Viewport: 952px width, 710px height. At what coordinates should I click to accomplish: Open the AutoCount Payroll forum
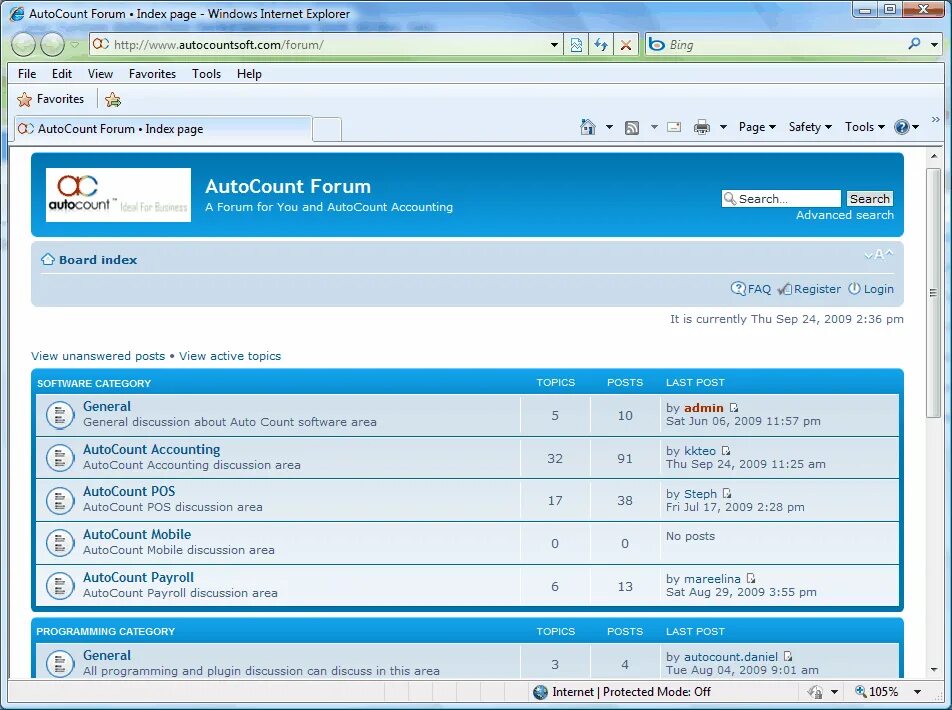pyautogui.click(x=138, y=578)
